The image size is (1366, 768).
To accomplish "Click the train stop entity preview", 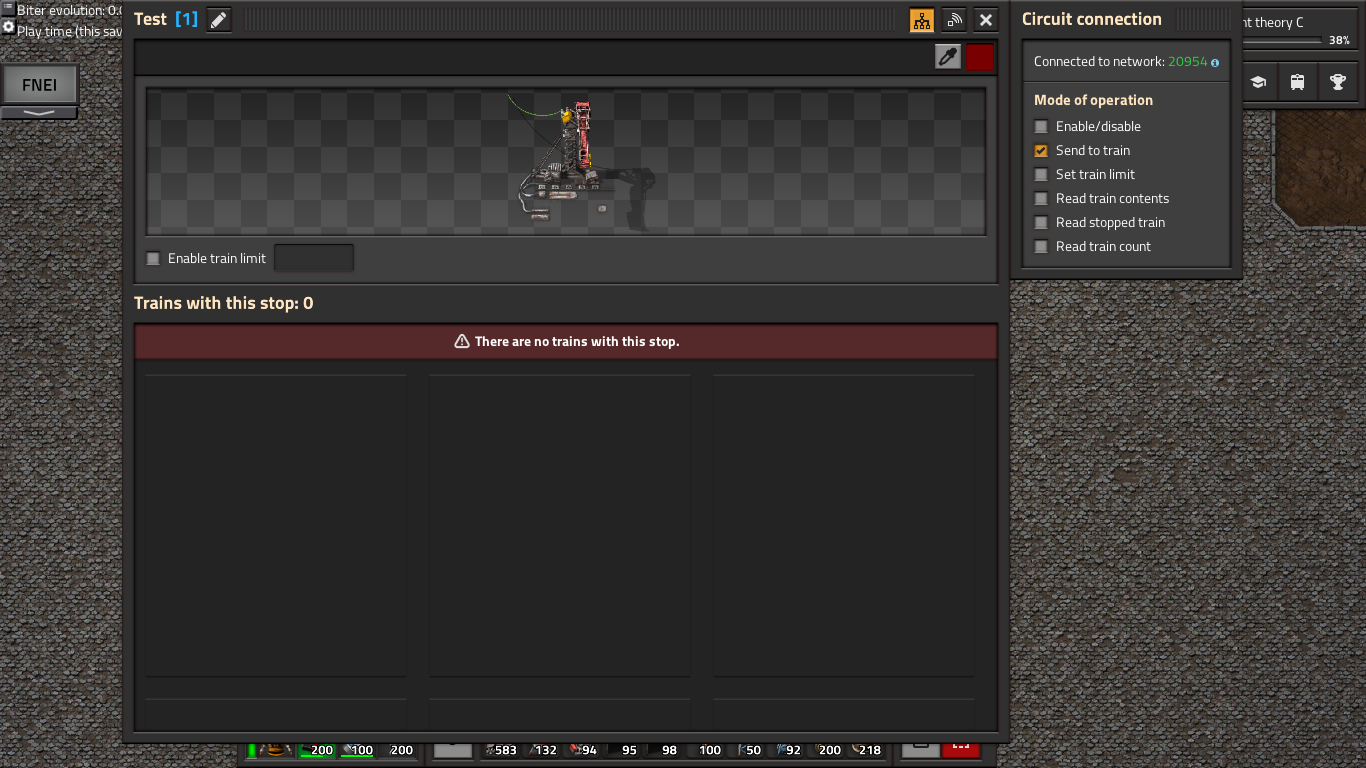I will point(566,161).
